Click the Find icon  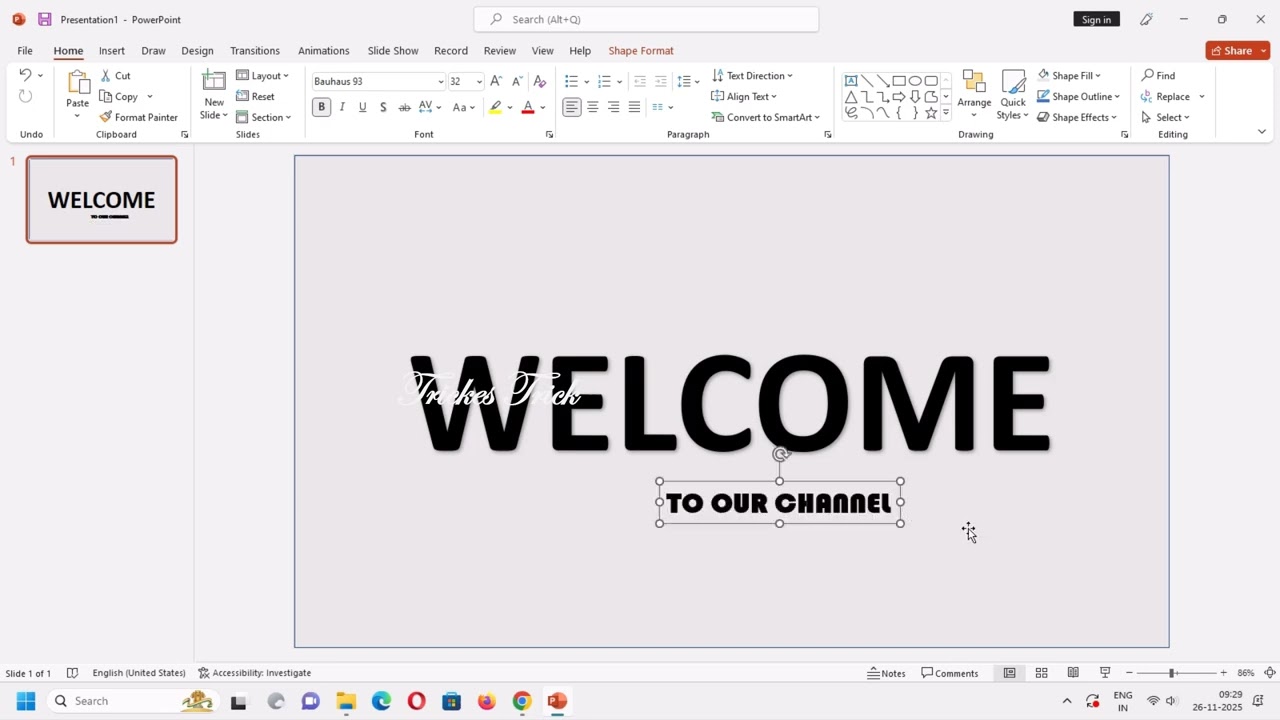1159,75
